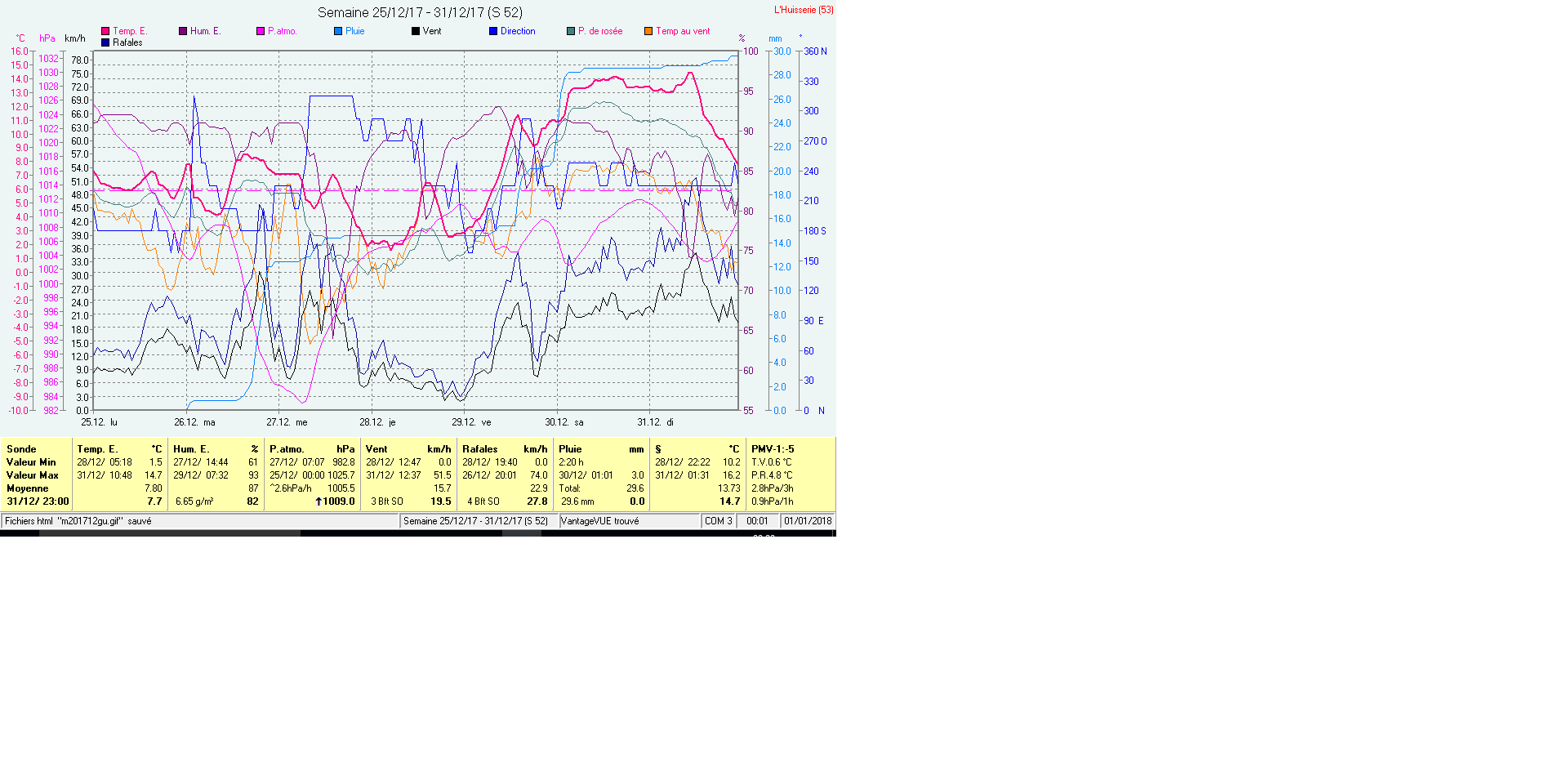This screenshot has width=1568, height=762.
Task: Click the '3 Bft SO' wind force reading
Action: pos(387,501)
